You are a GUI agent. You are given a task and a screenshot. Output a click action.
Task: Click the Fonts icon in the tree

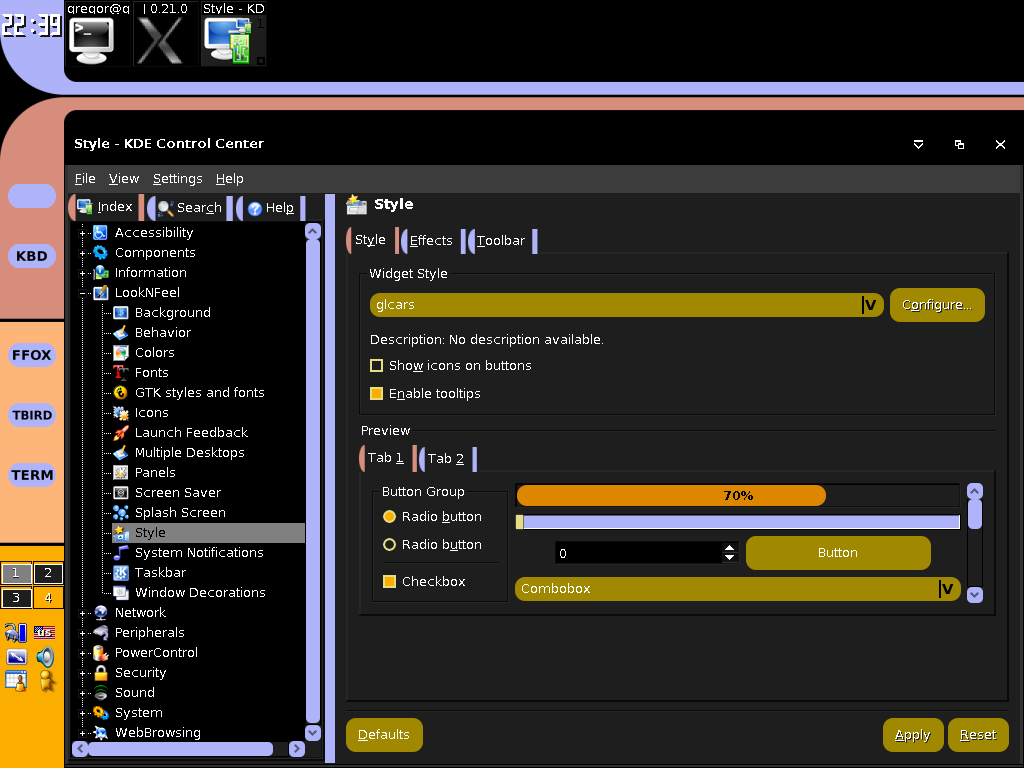[x=121, y=373]
